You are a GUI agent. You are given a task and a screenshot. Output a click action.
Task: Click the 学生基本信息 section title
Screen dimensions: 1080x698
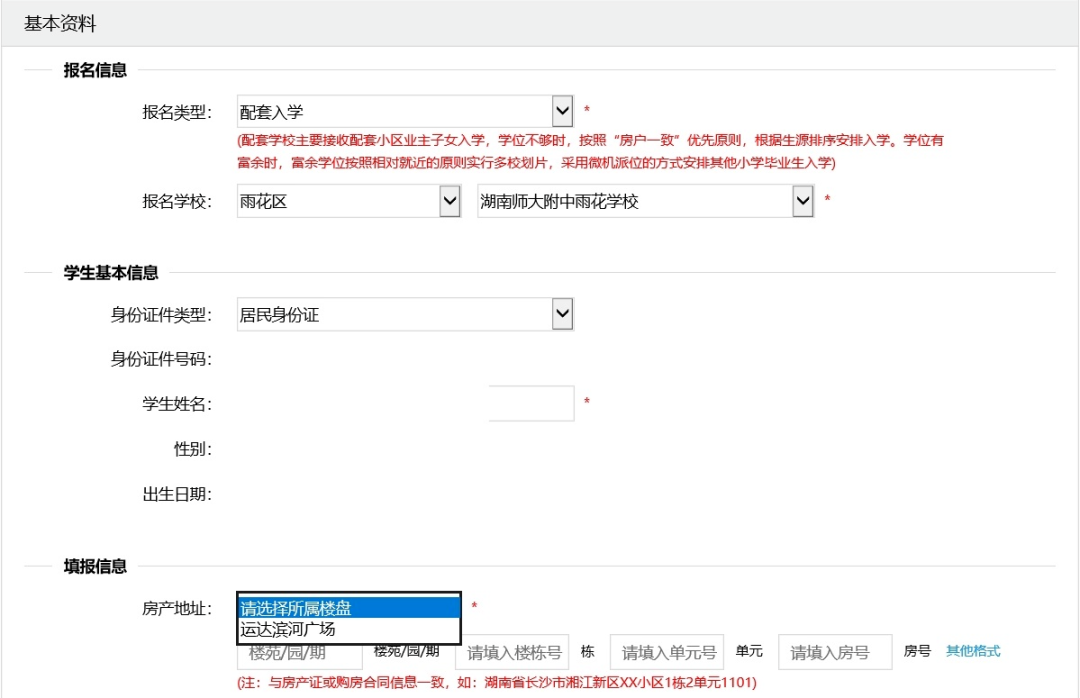pyautogui.click(x=111, y=273)
